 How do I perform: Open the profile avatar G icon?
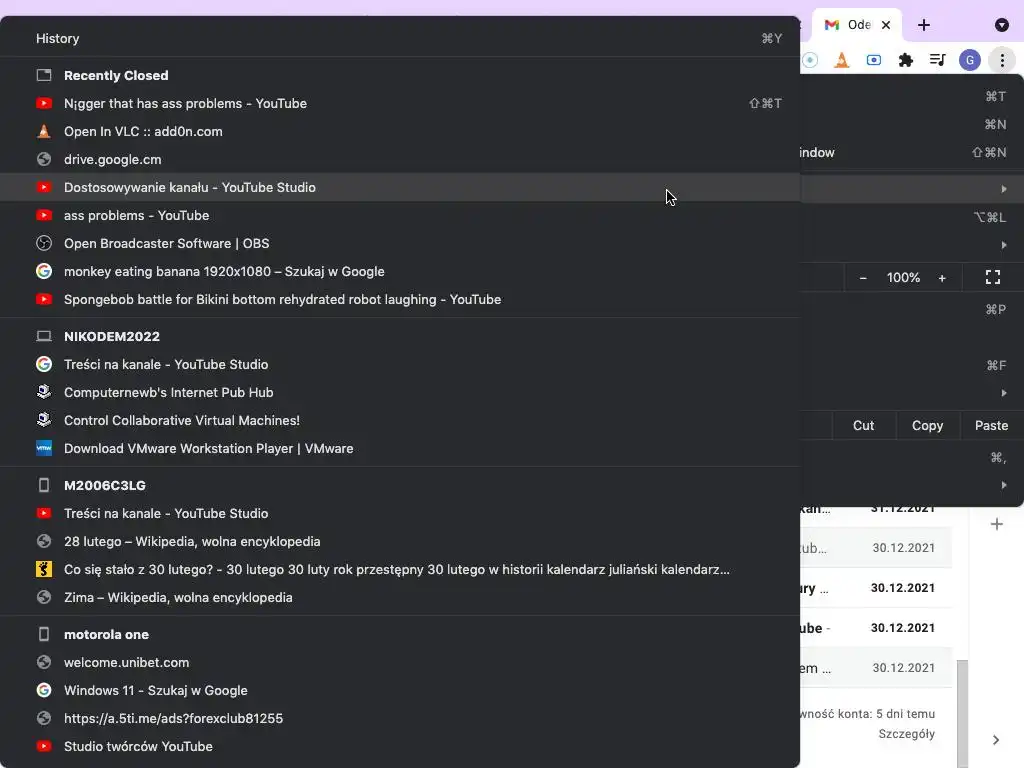pyautogui.click(x=970, y=60)
